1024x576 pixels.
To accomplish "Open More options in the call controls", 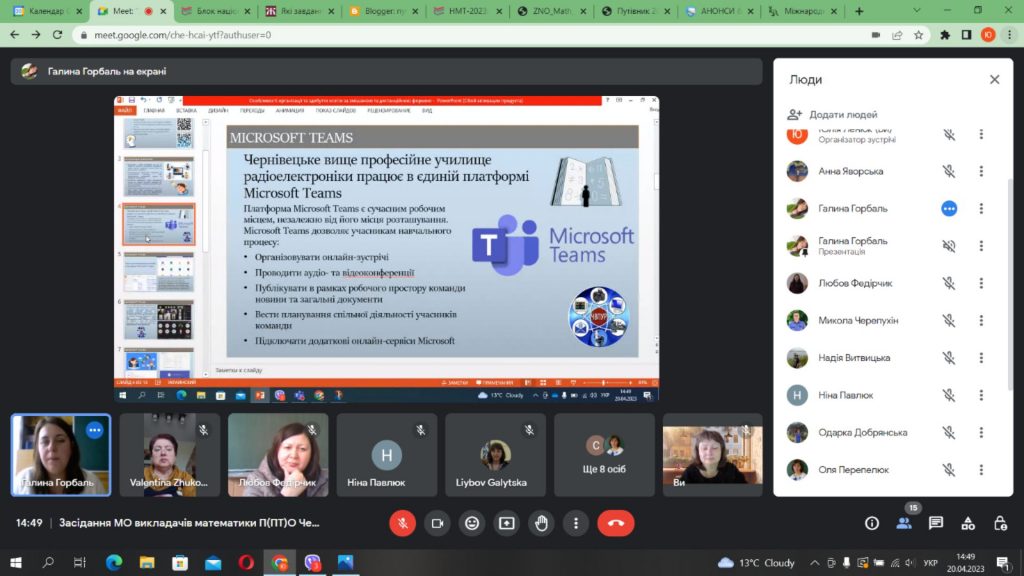I will 576,523.
